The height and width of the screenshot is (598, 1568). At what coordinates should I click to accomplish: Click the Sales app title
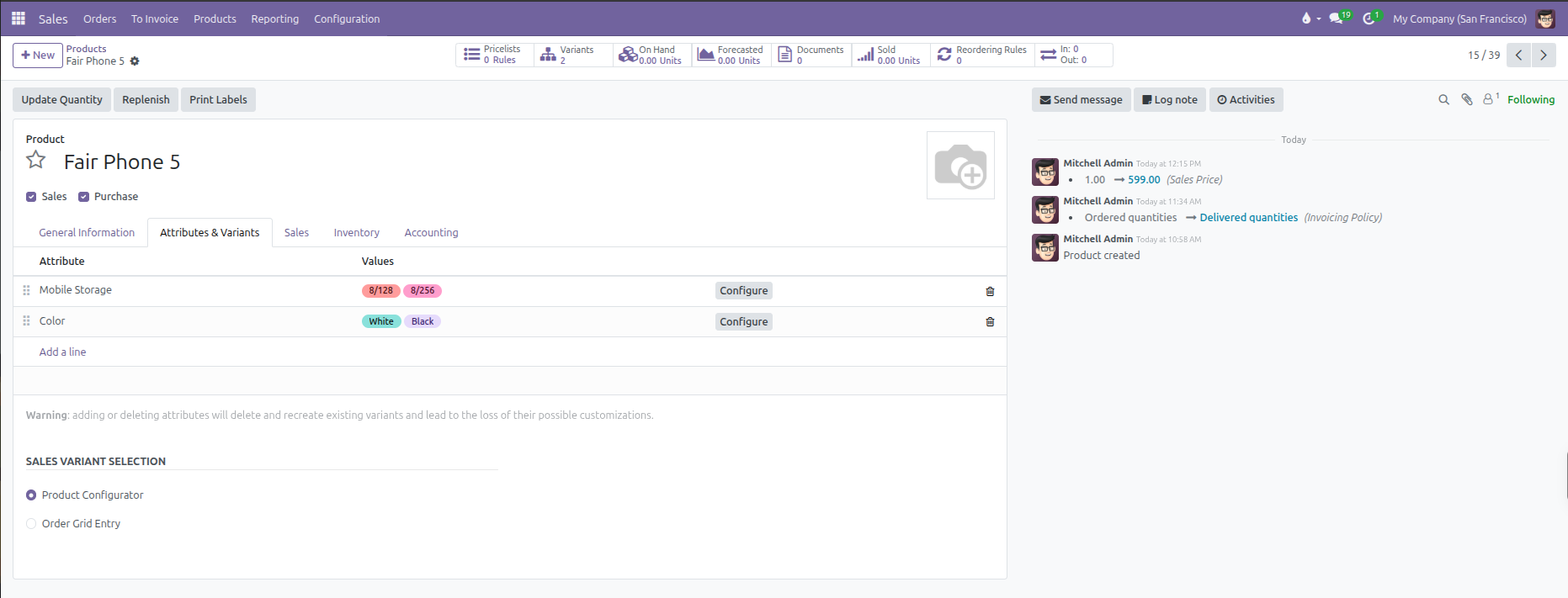(x=53, y=19)
